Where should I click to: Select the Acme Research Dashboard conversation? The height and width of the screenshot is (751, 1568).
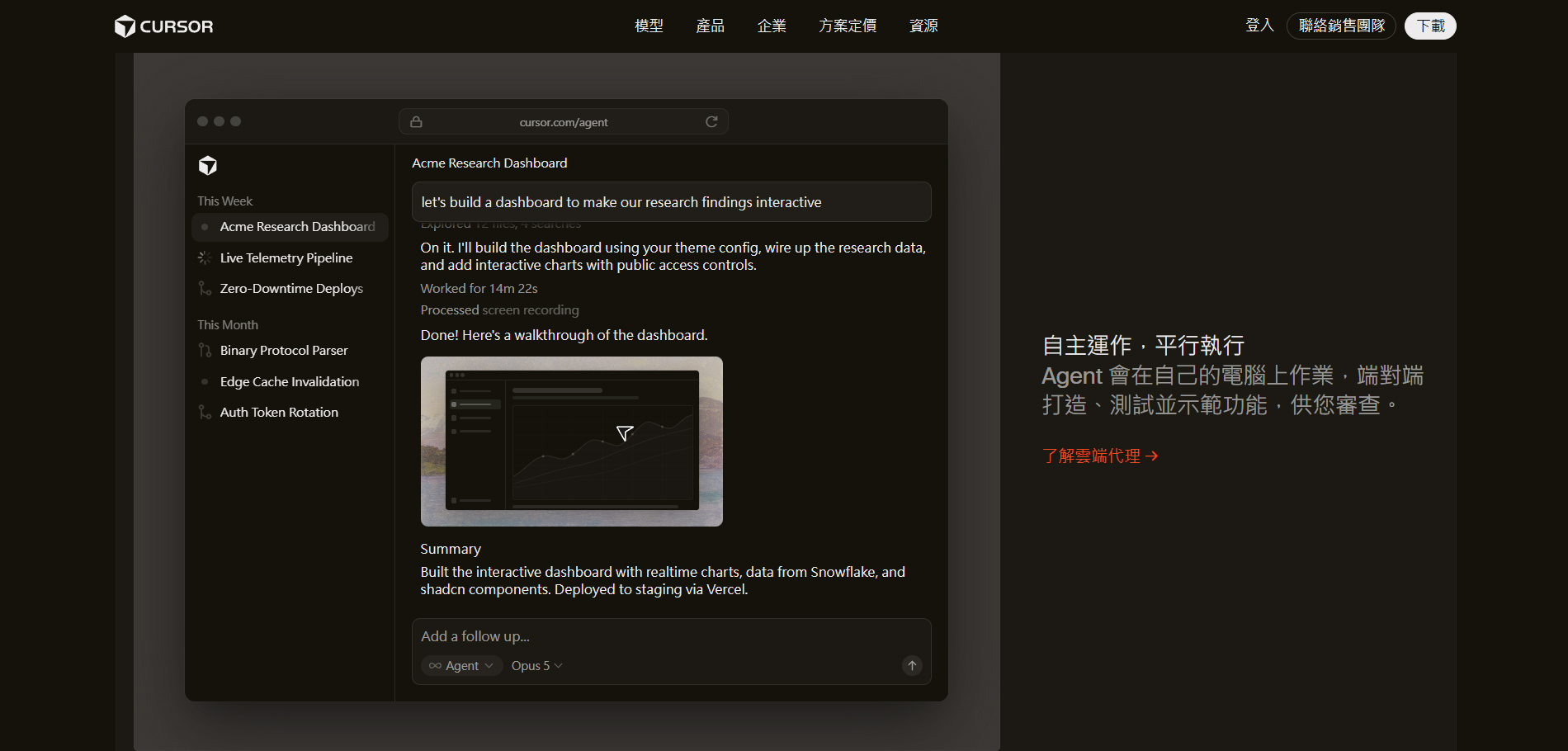click(290, 227)
